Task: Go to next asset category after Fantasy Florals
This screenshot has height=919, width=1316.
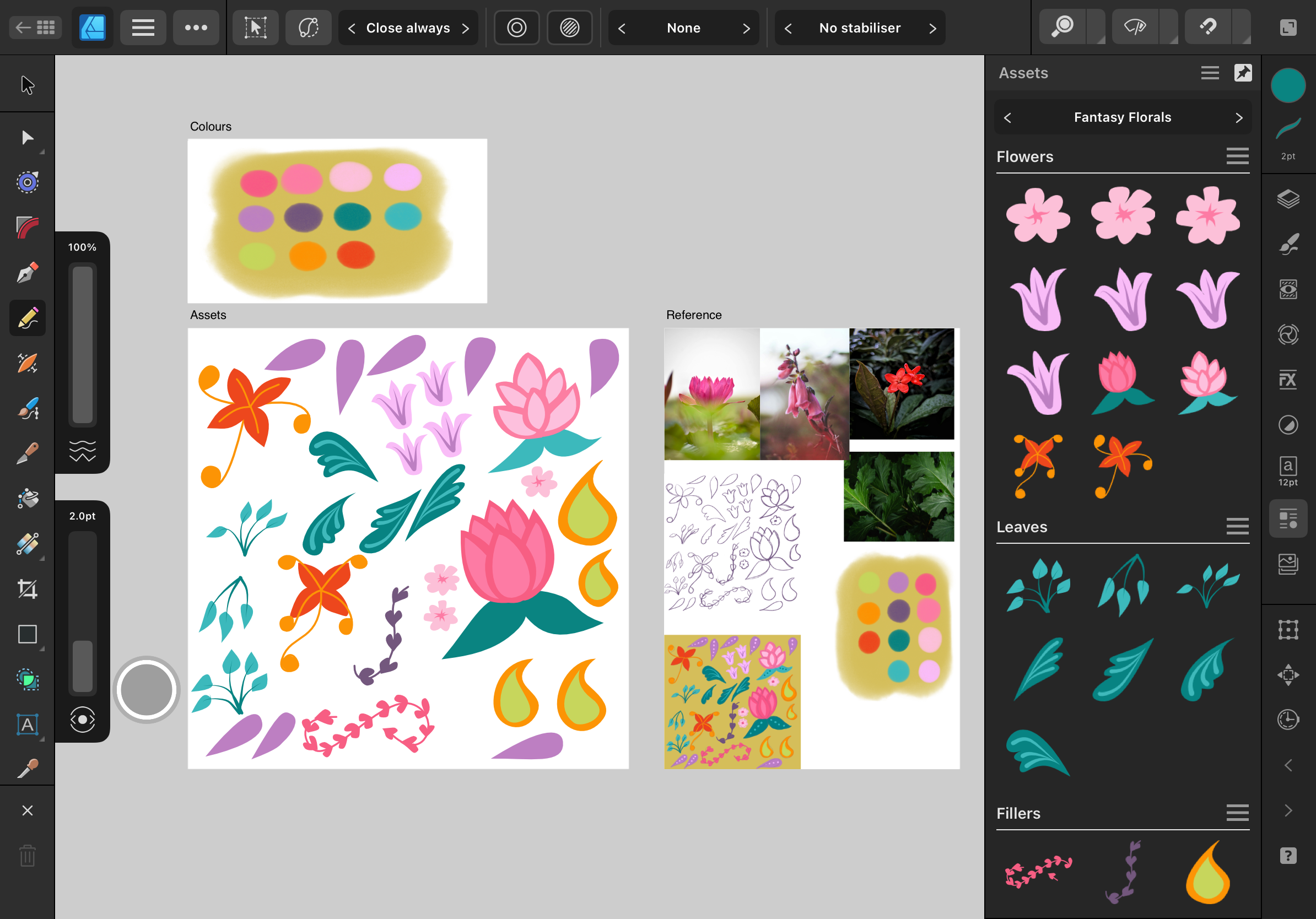Action: tap(1239, 117)
